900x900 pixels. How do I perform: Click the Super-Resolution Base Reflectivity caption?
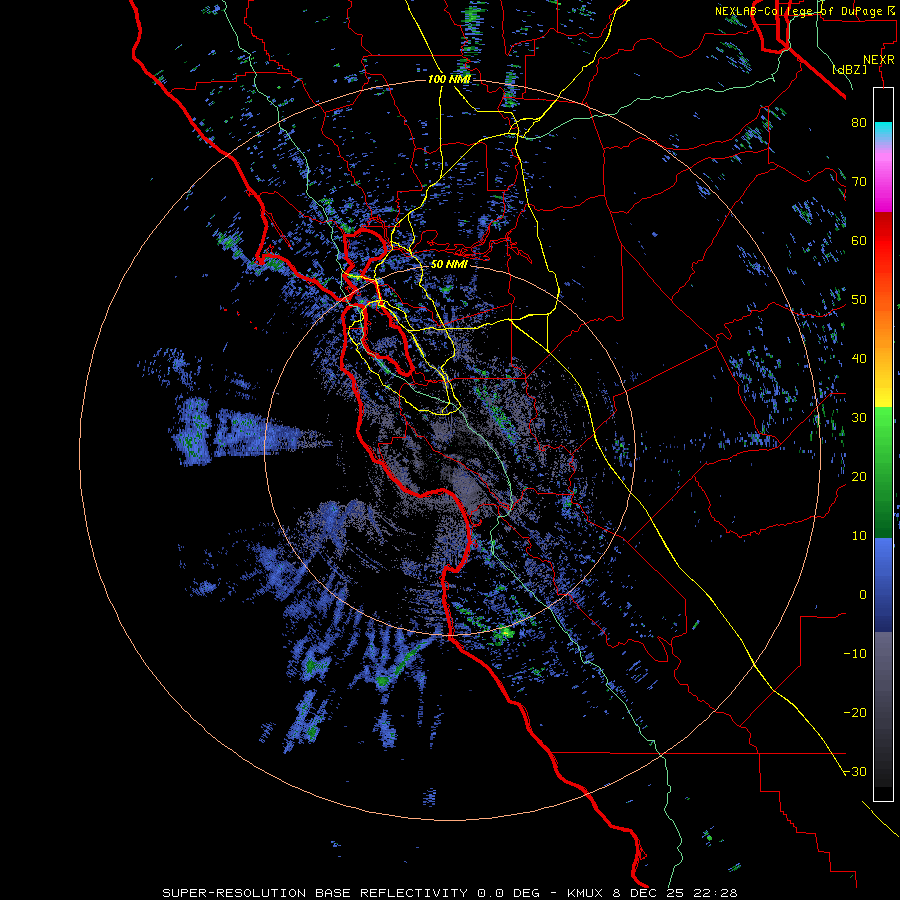point(449,893)
